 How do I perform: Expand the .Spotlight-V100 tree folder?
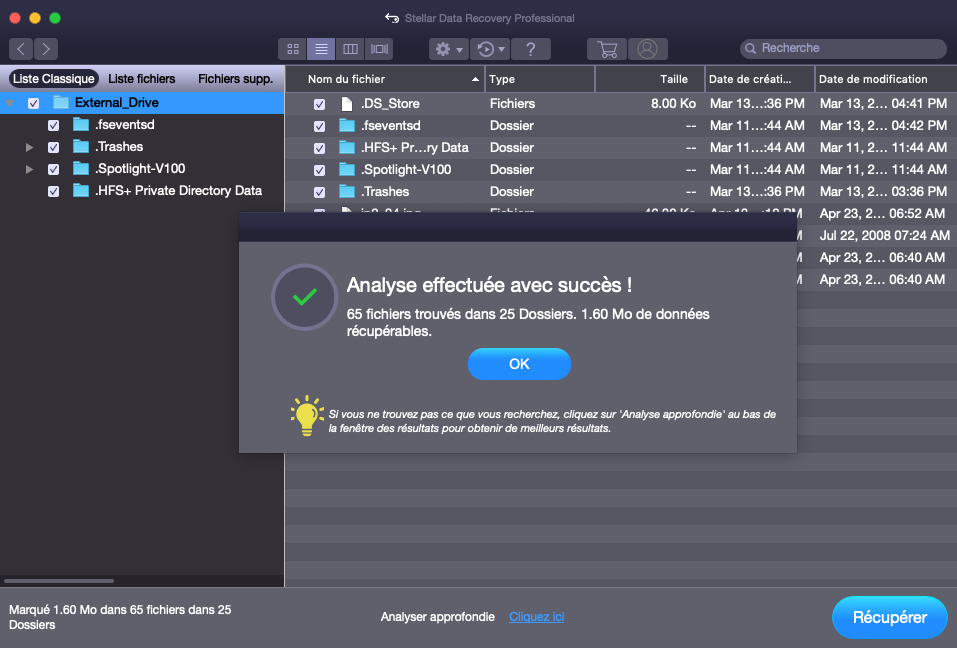point(29,169)
